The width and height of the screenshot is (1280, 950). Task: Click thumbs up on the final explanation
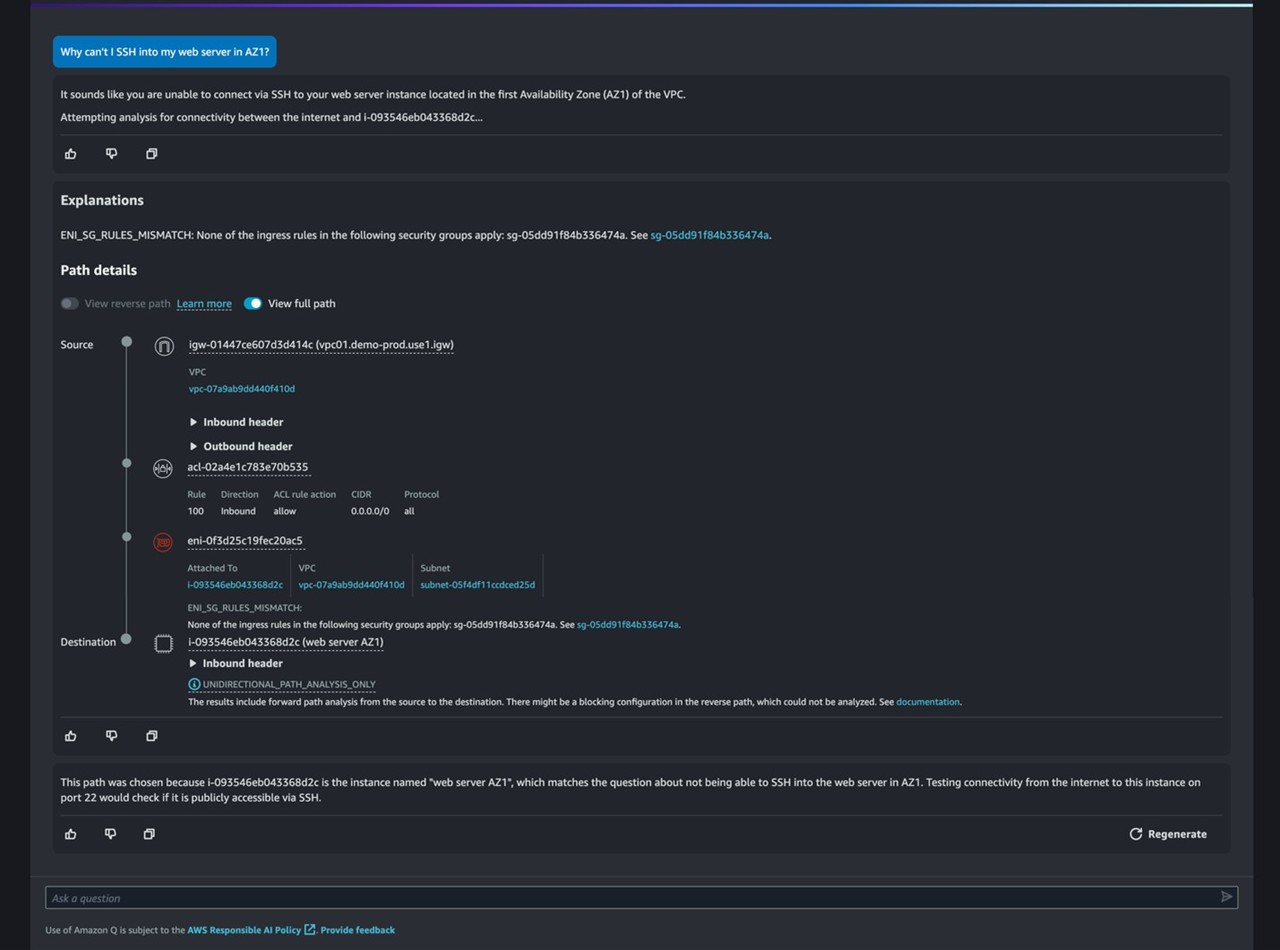coord(71,834)
